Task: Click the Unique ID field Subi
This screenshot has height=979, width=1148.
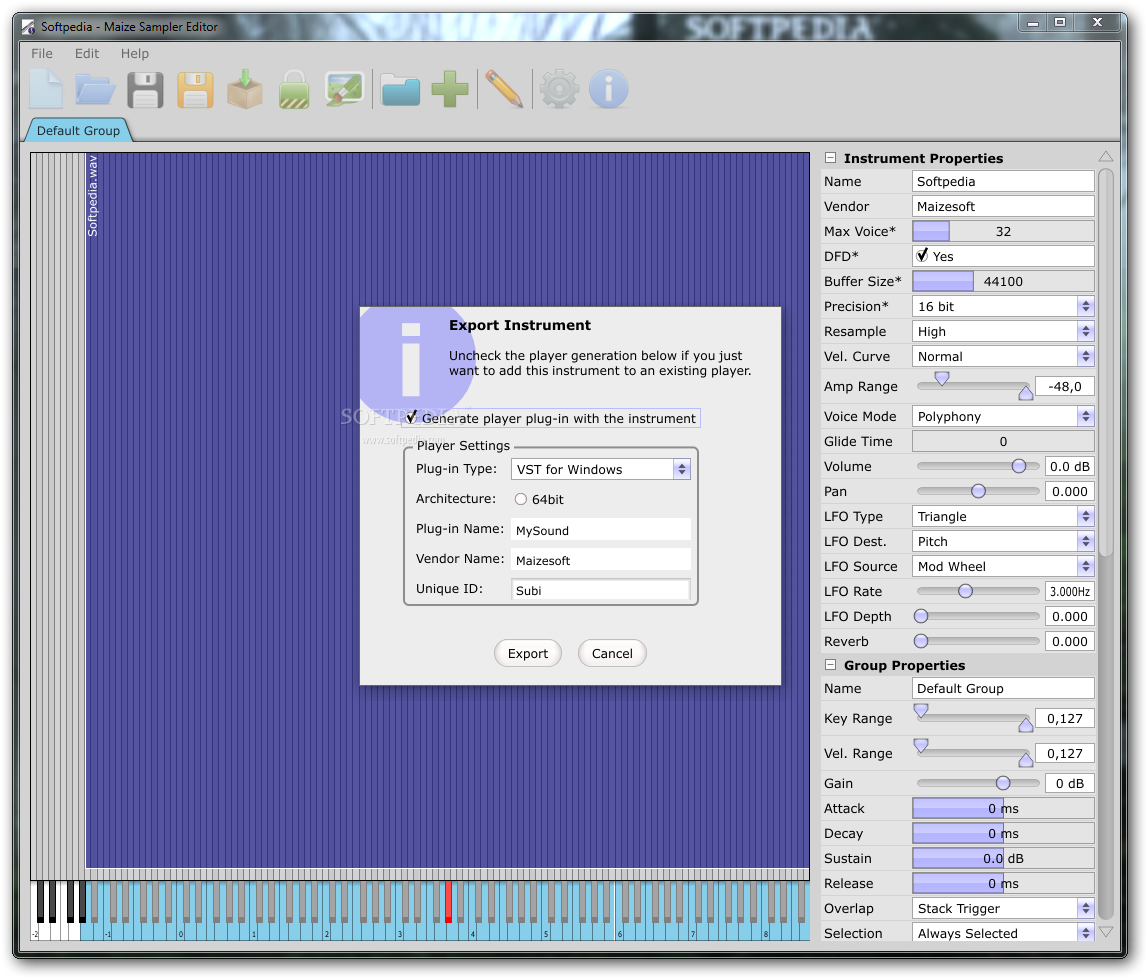Action: pos(600,590)
